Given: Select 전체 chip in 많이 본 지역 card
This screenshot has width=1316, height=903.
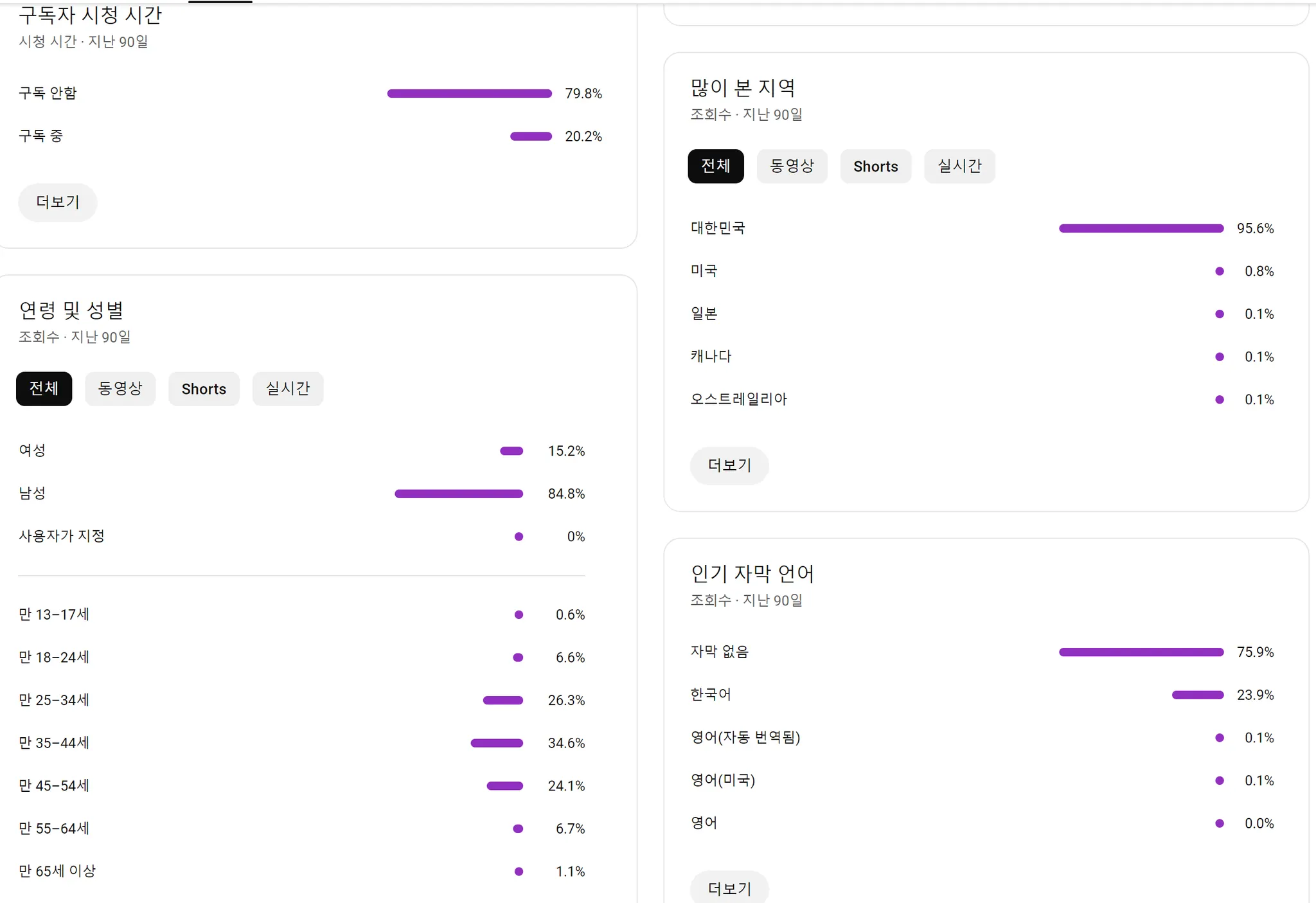Looking at the screenshot, I should pos(715,166).
